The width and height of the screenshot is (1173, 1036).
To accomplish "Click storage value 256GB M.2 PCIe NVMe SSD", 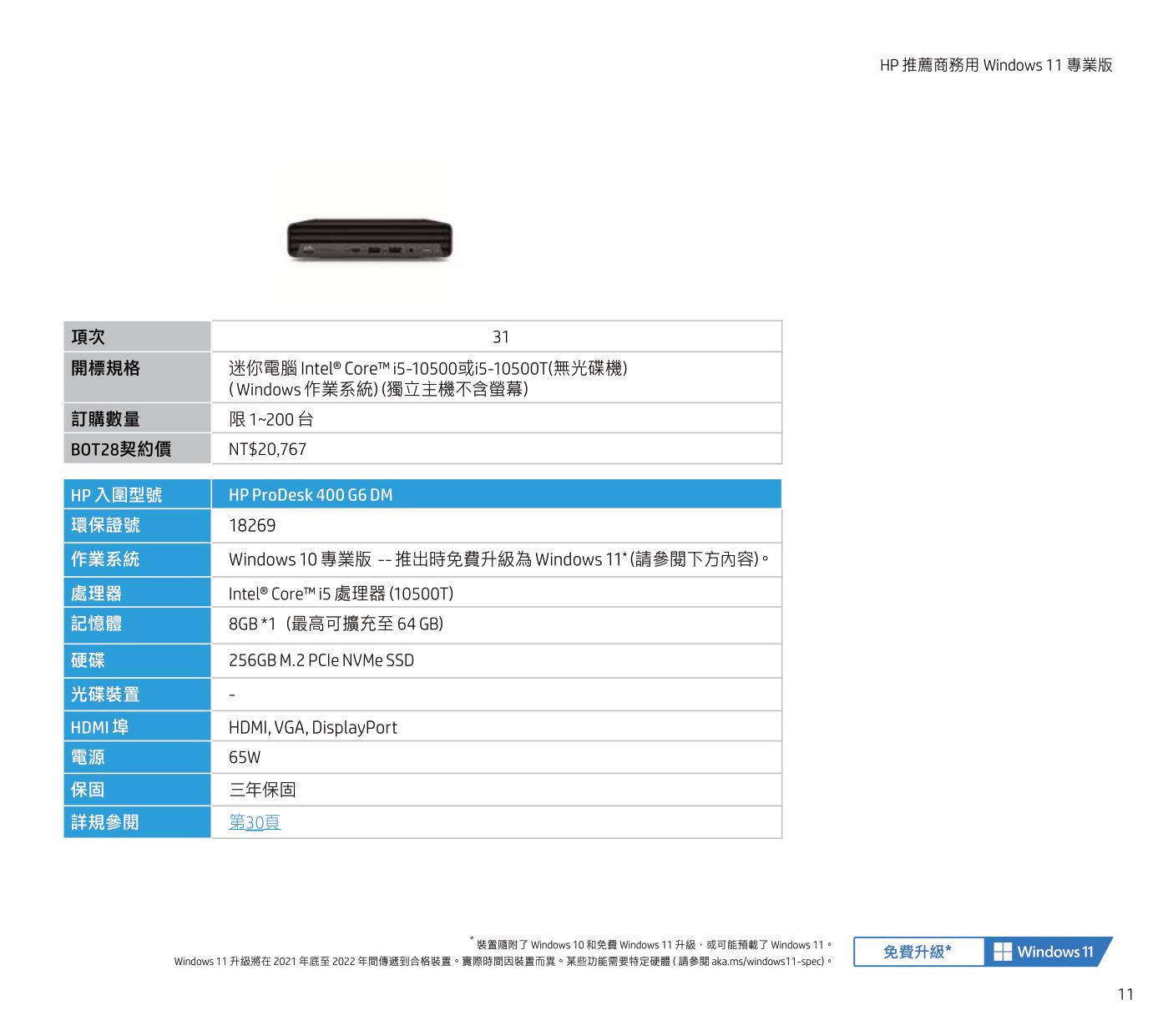I will 321,660.
